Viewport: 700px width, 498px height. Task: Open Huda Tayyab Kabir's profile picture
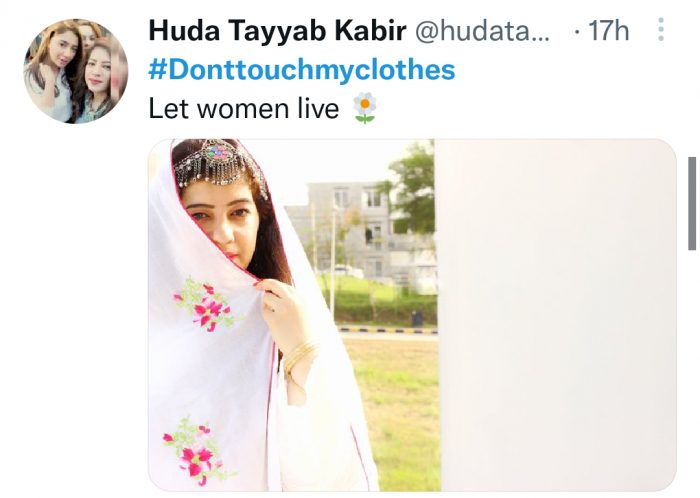point(76,71)
